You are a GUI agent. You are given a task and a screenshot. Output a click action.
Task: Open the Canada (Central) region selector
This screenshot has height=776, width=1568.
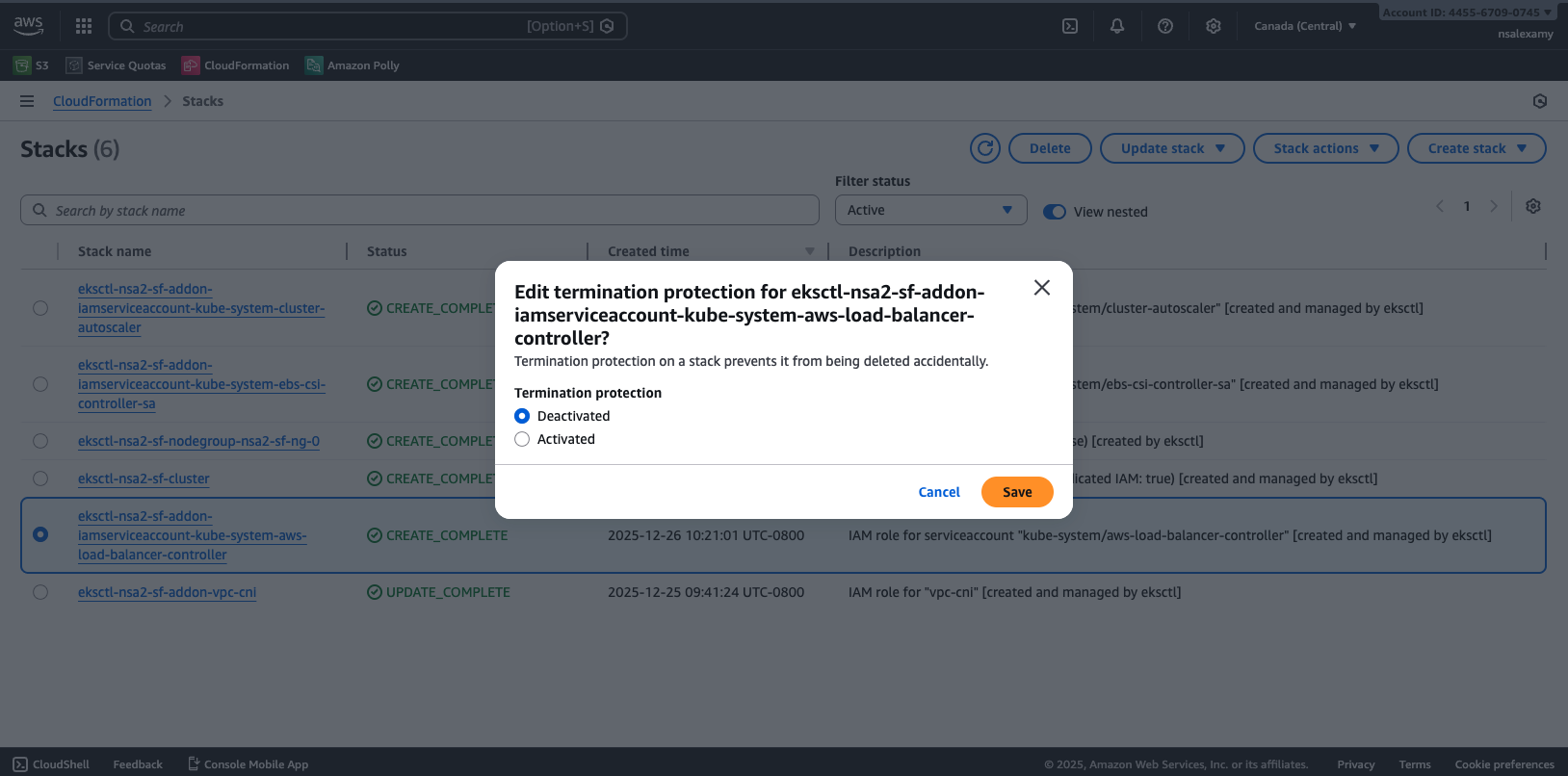pyautogui.click(x=1305, y=26)
